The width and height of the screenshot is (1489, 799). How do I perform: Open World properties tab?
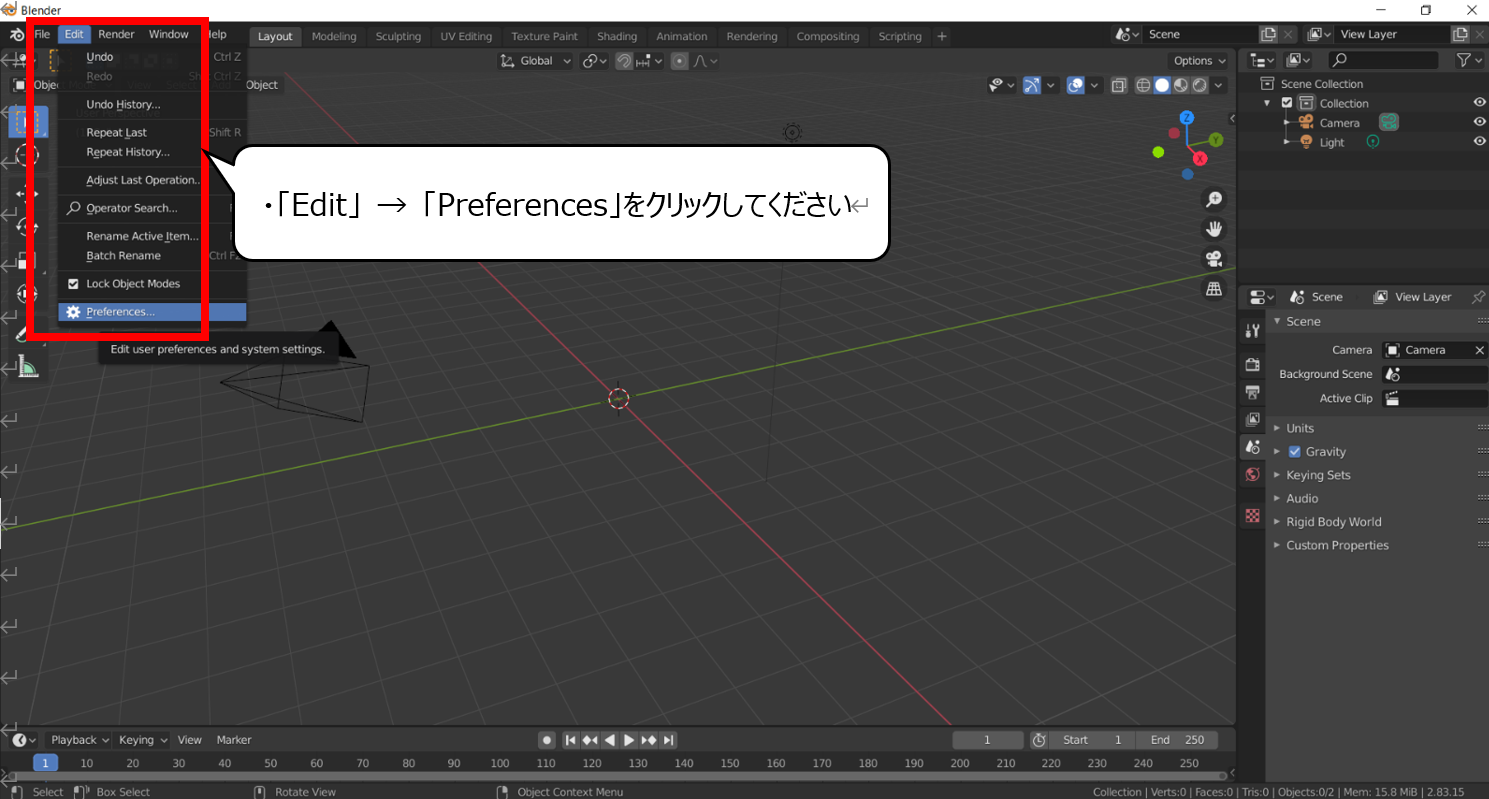[1252, 475]
